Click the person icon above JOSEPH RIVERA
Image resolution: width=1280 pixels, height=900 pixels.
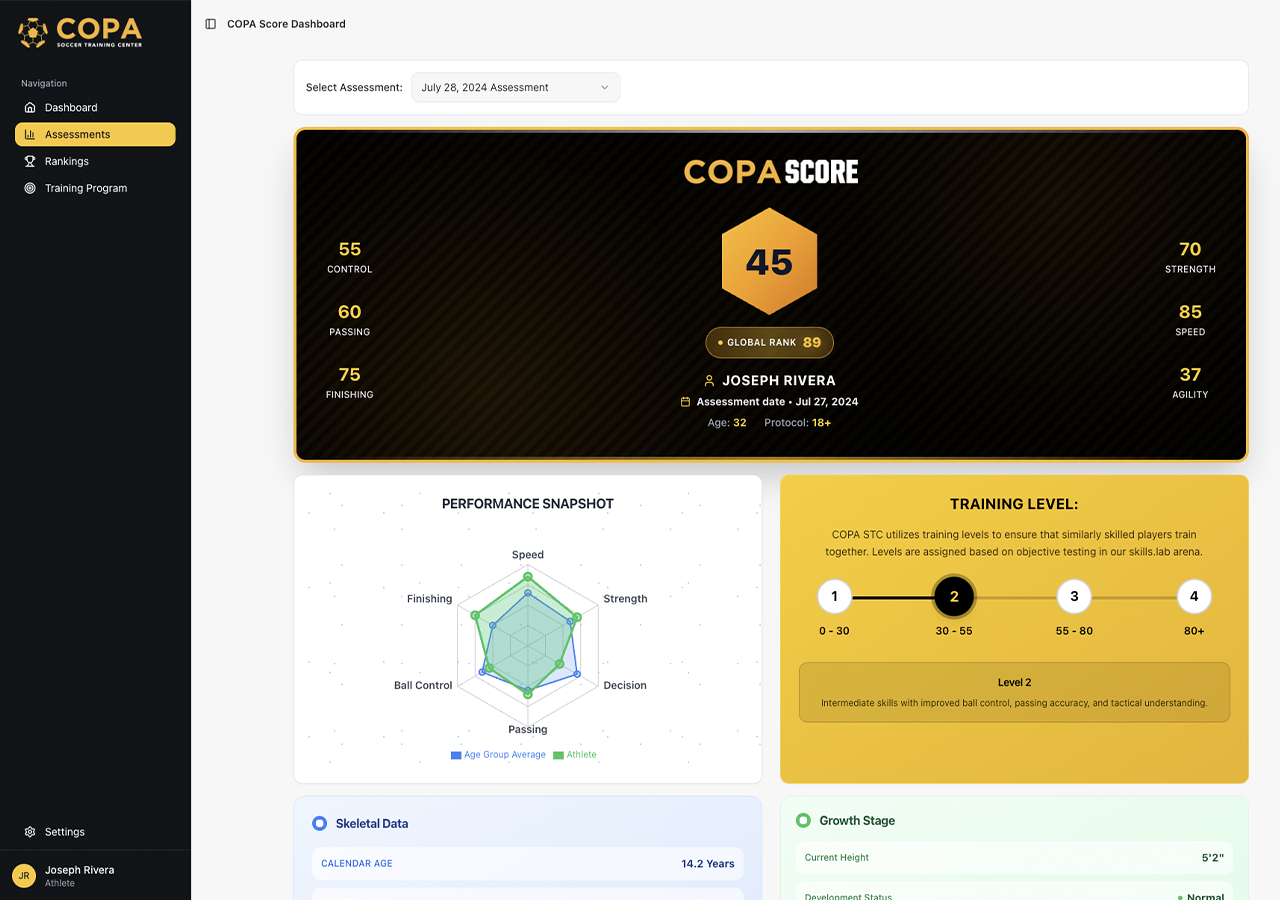[x=708, y=380]
